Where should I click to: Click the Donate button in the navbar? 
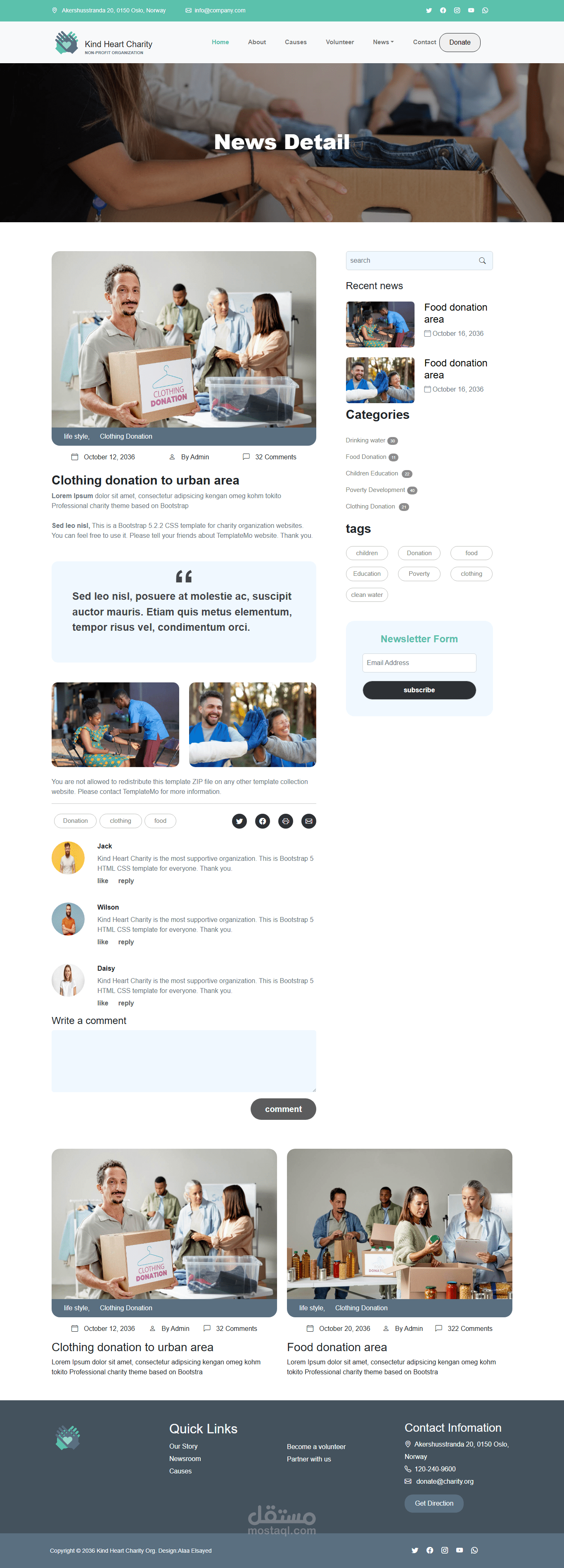tap(460, 43)
